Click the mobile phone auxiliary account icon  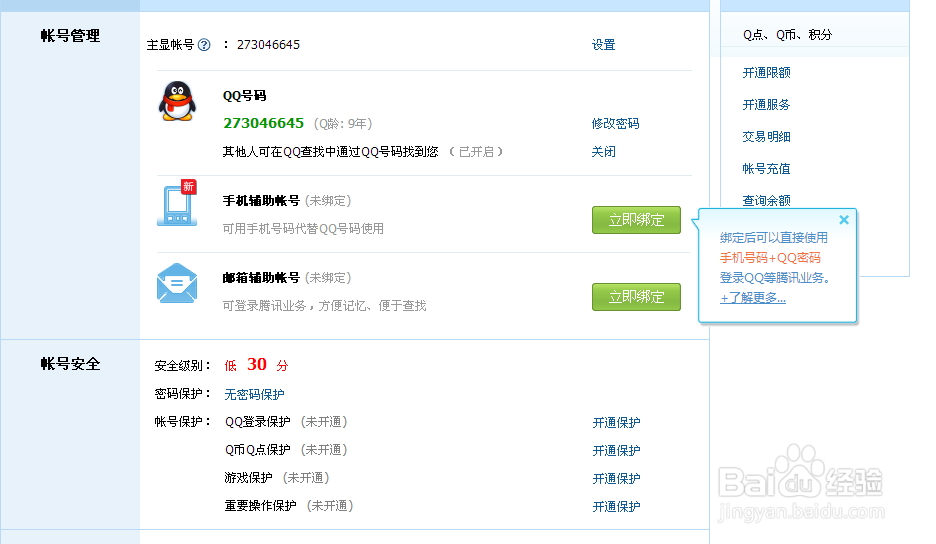(177, 203)
